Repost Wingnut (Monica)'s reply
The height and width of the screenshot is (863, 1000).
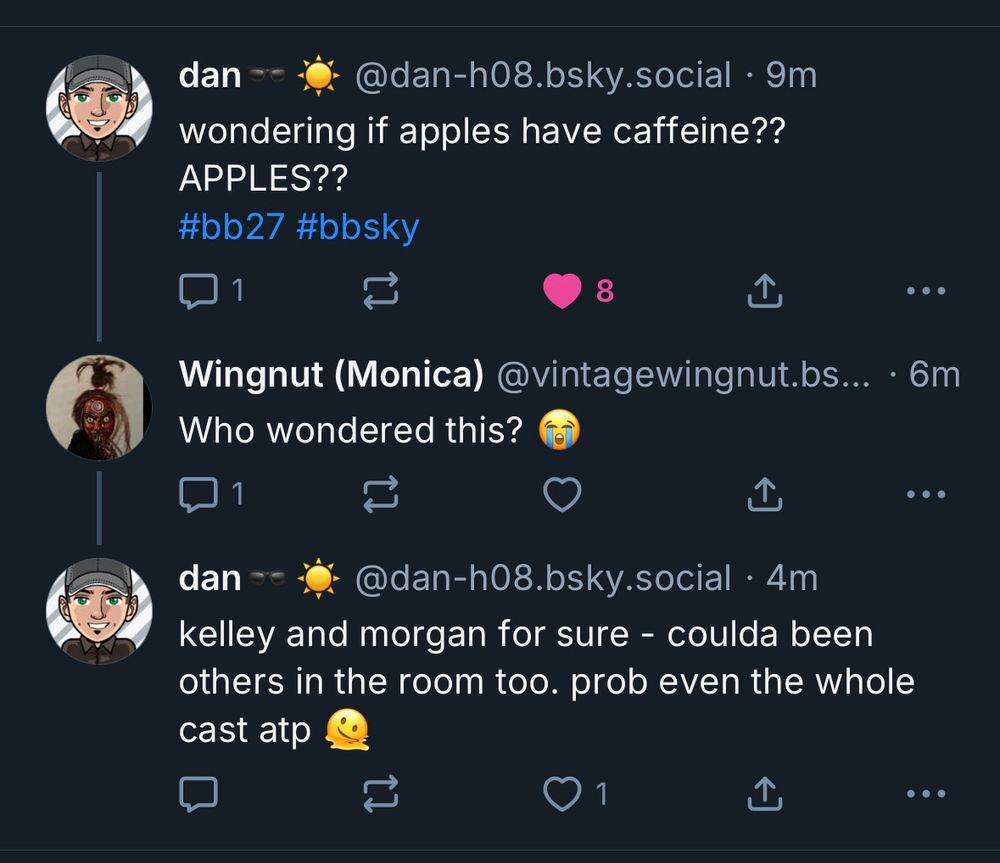tap(380, 493)
